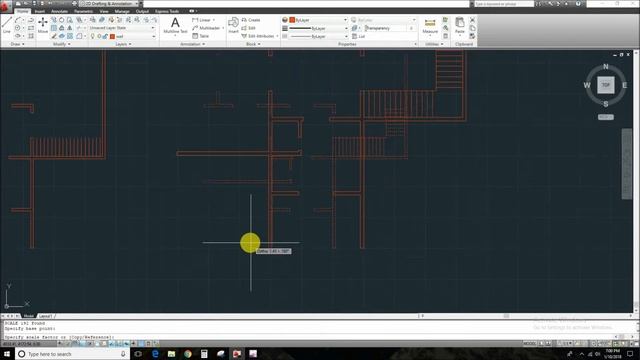Click the Copy Clip icon in Clipboard panel
The height and width of the screenshot is (360, 640).
tap(472, 28)
